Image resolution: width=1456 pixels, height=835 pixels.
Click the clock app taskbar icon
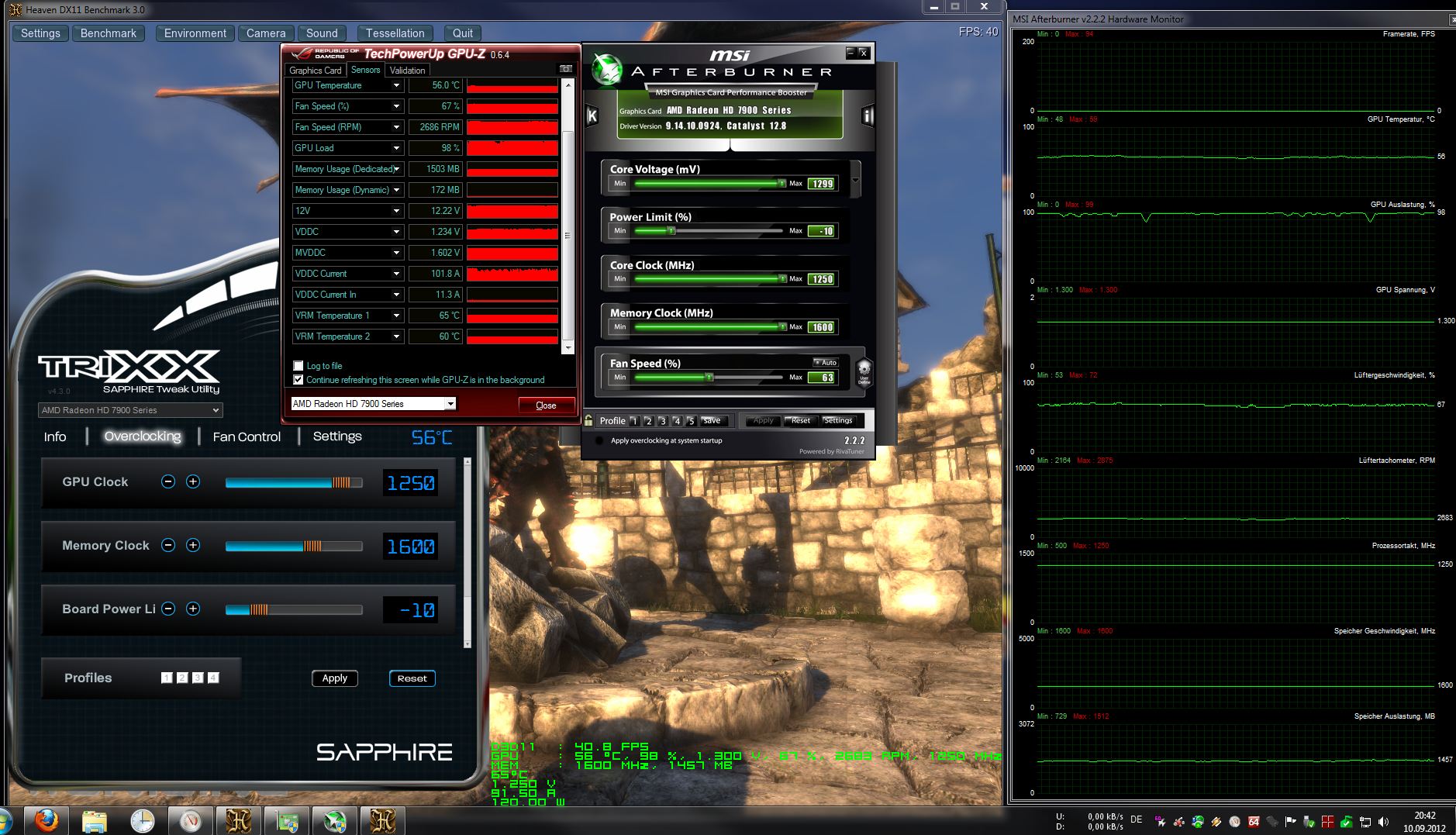[x=143, y=820]
